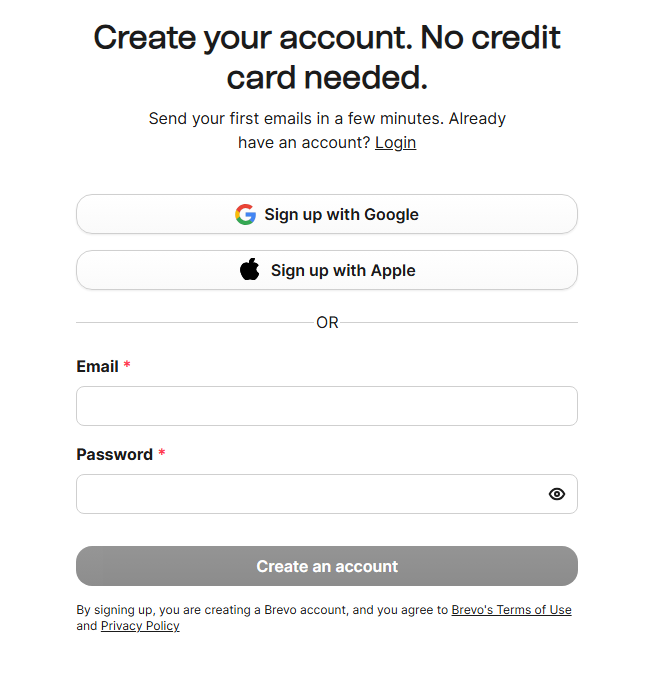The width and height of the screenshot is (652, 685).
Task: Focus the Password input field
Action: pyautogui.click(x=310, y=494)
